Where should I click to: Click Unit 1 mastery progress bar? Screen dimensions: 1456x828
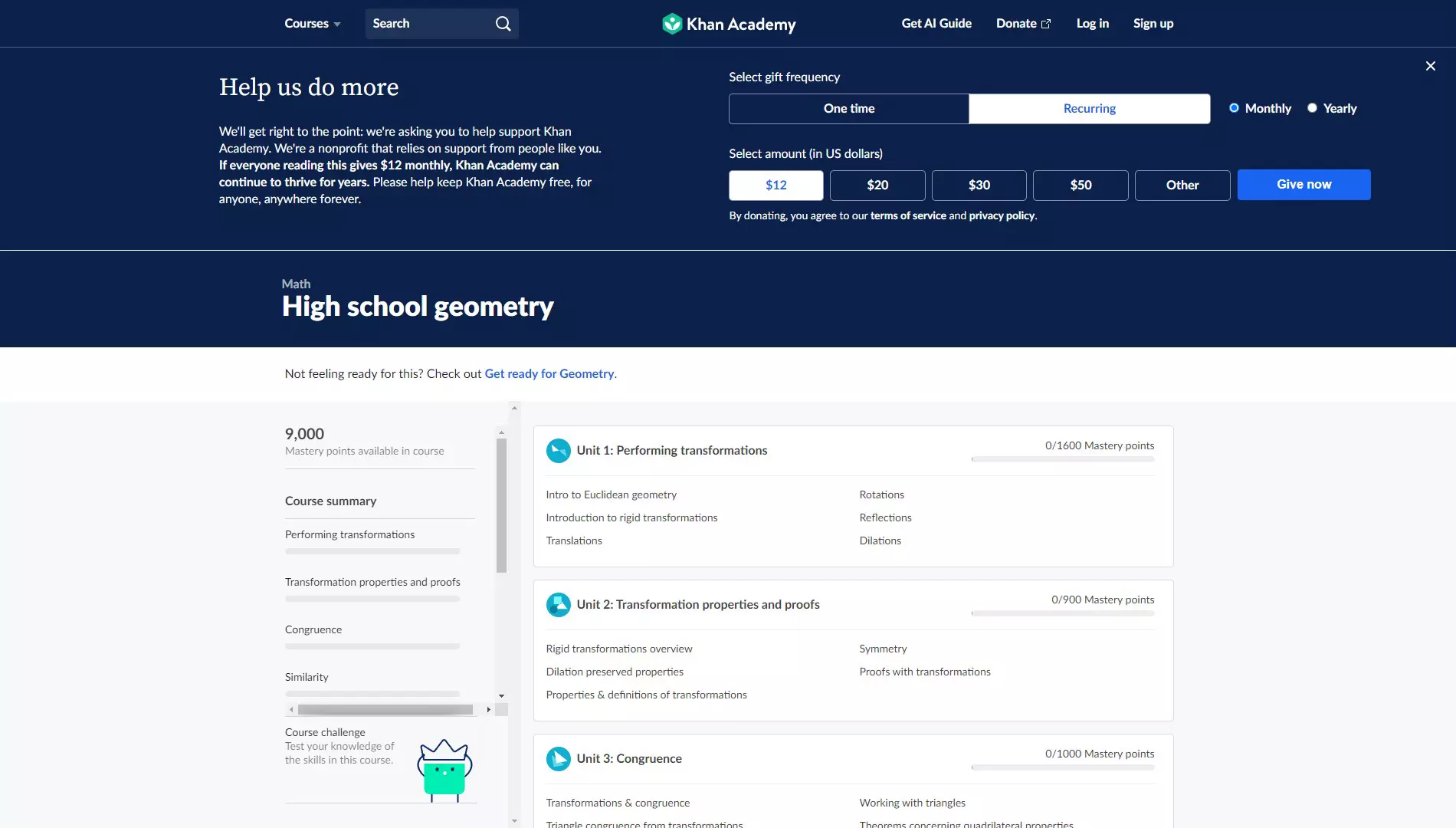[x=1063, y=458]
